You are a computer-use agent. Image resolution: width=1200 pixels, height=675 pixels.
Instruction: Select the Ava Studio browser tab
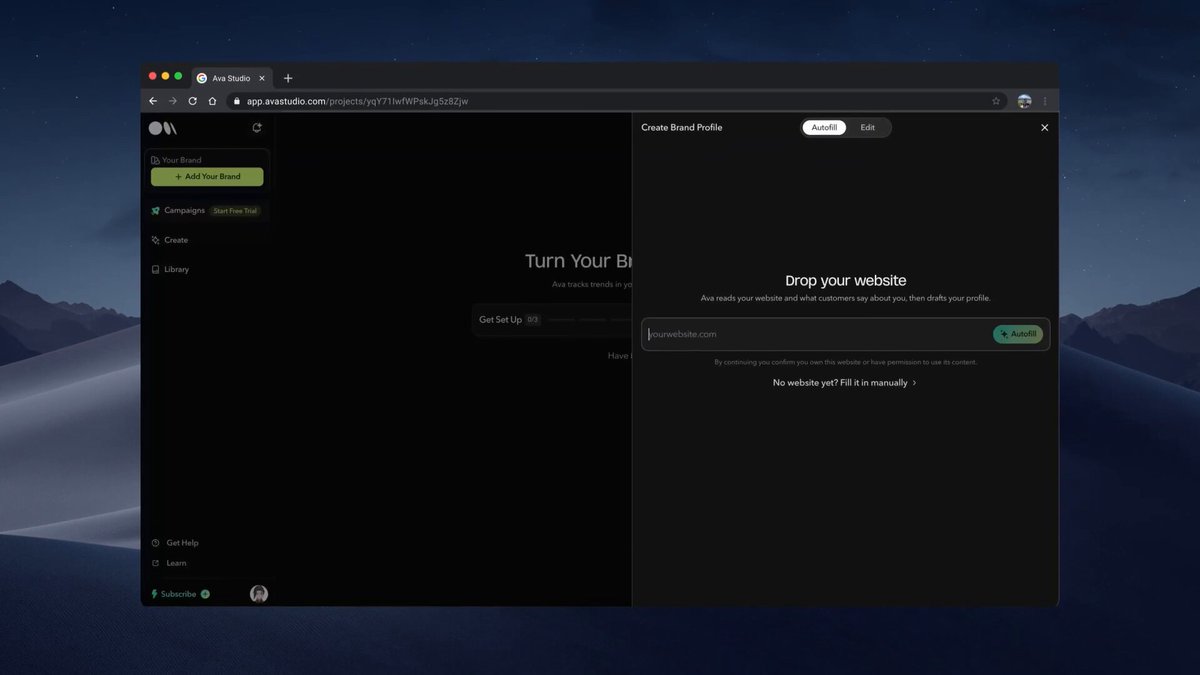[x=230, y=78]
